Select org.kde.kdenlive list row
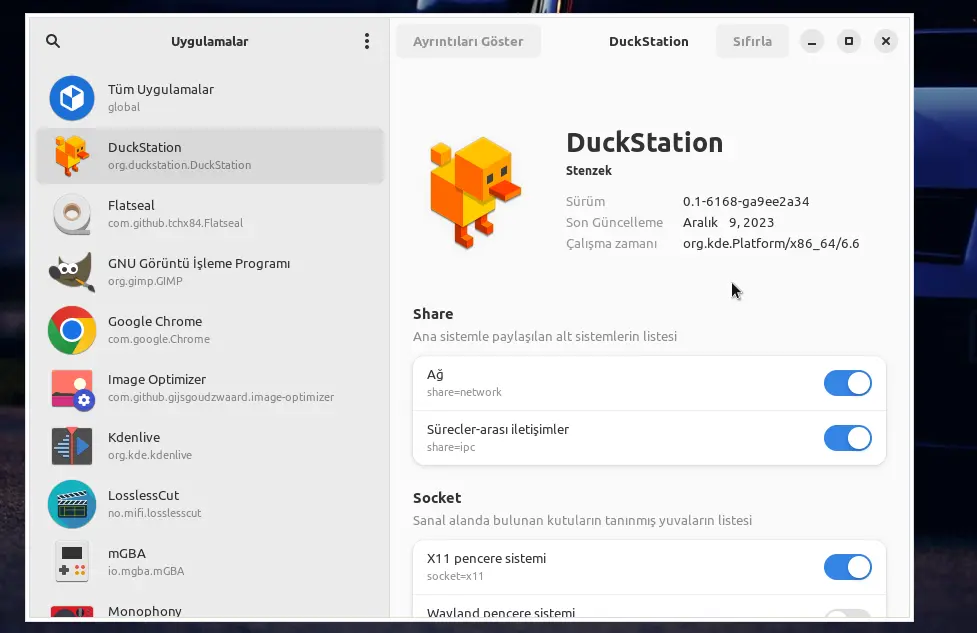This screenshot has width=977, height=633. coord(210,445)
